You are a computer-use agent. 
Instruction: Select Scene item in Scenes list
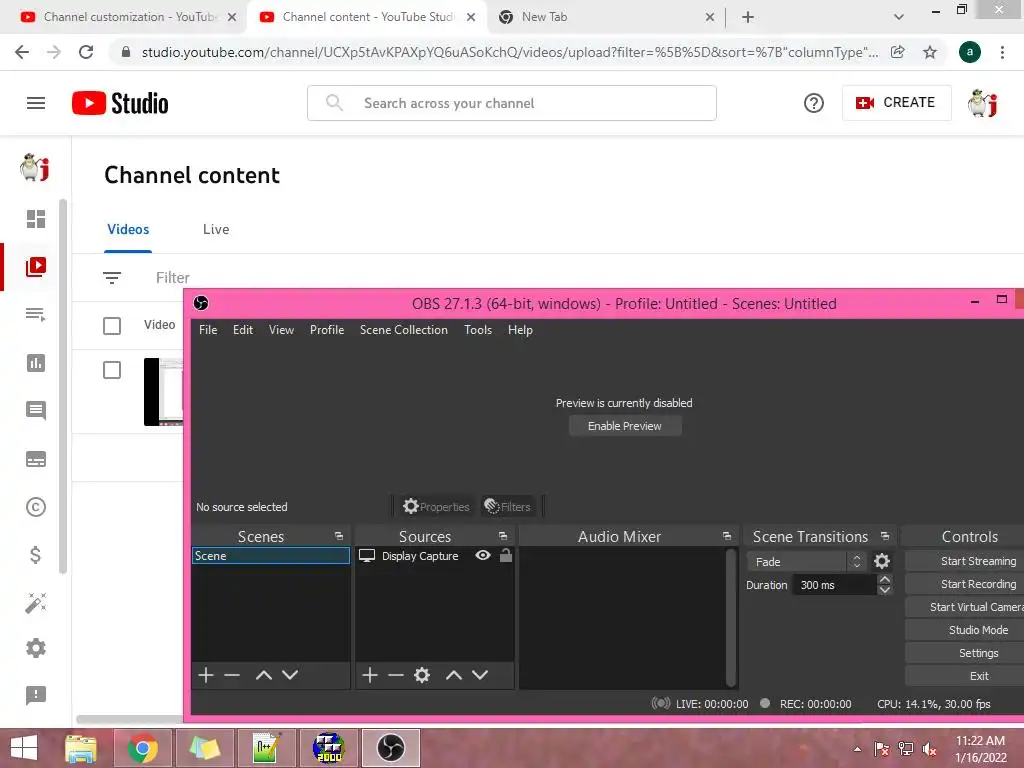(x=270, y=556)
